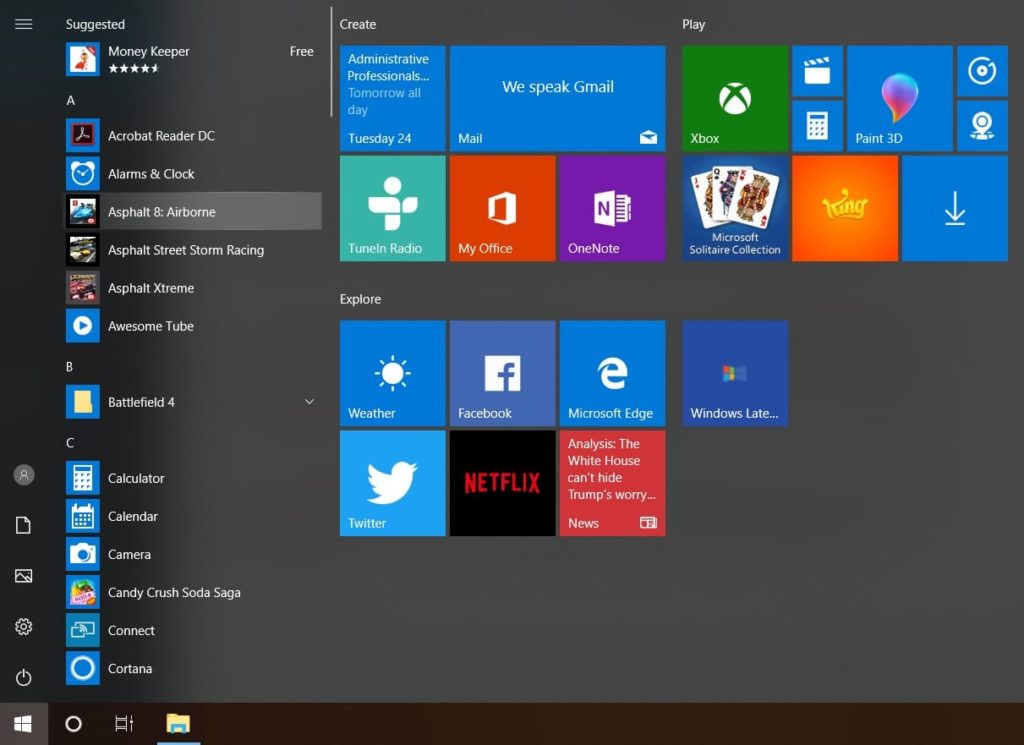Open the Weather tile
The height and width of the screenshot is (745, 1024).
(392, 373)
